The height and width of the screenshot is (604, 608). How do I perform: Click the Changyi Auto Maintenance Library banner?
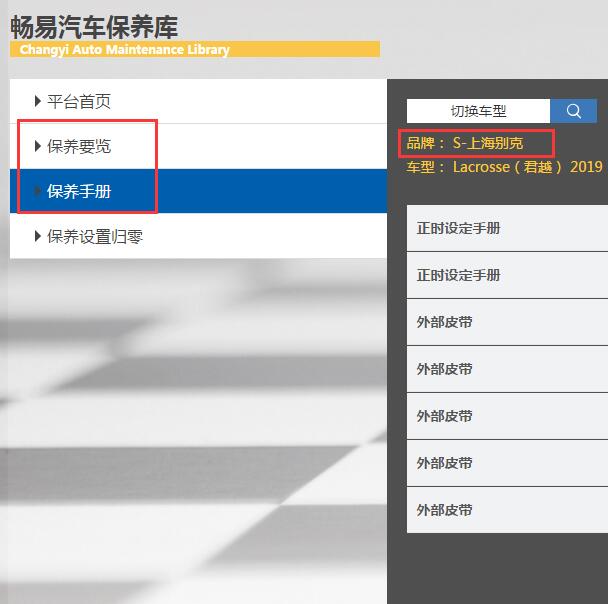pos(195,50)
